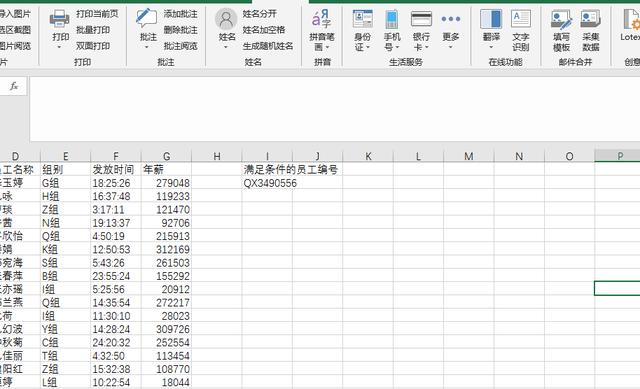Screen dimensions: 640x389
Task: Expand the 打印 dropdown arrow
Action: (x=60, y=47)
